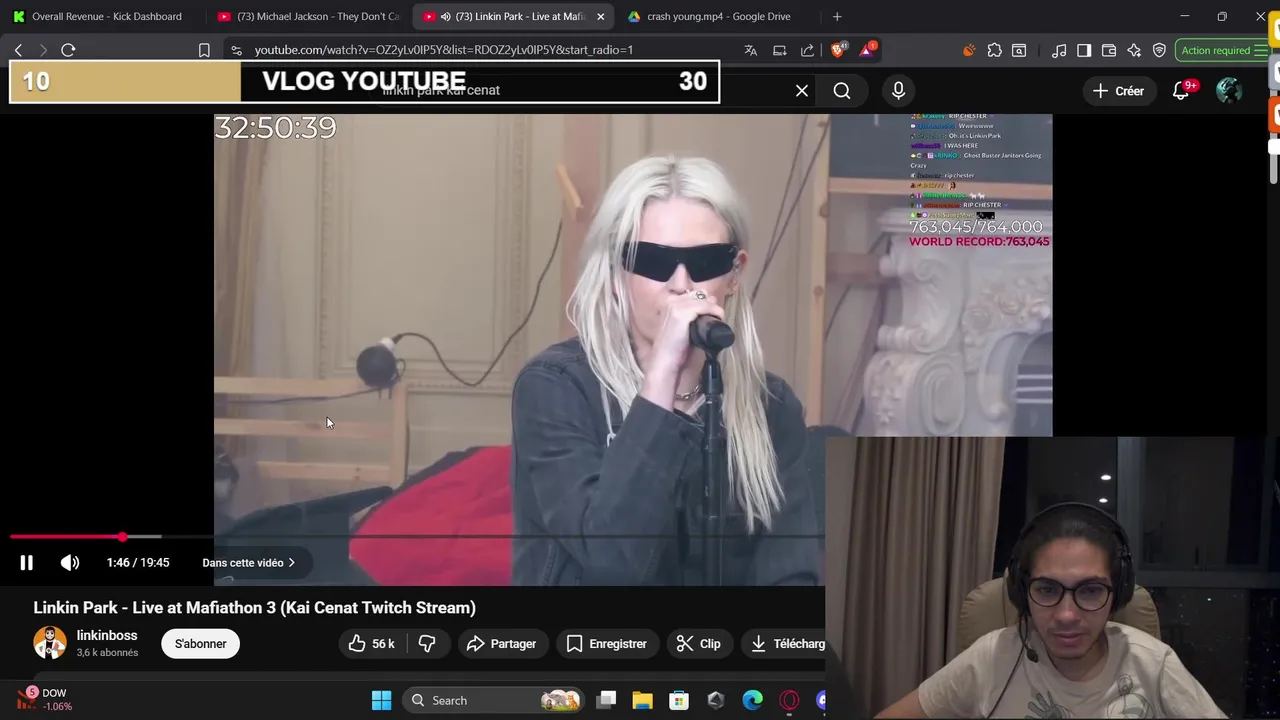Click the URL address field

pyautogui.click(x=443, y=50)
